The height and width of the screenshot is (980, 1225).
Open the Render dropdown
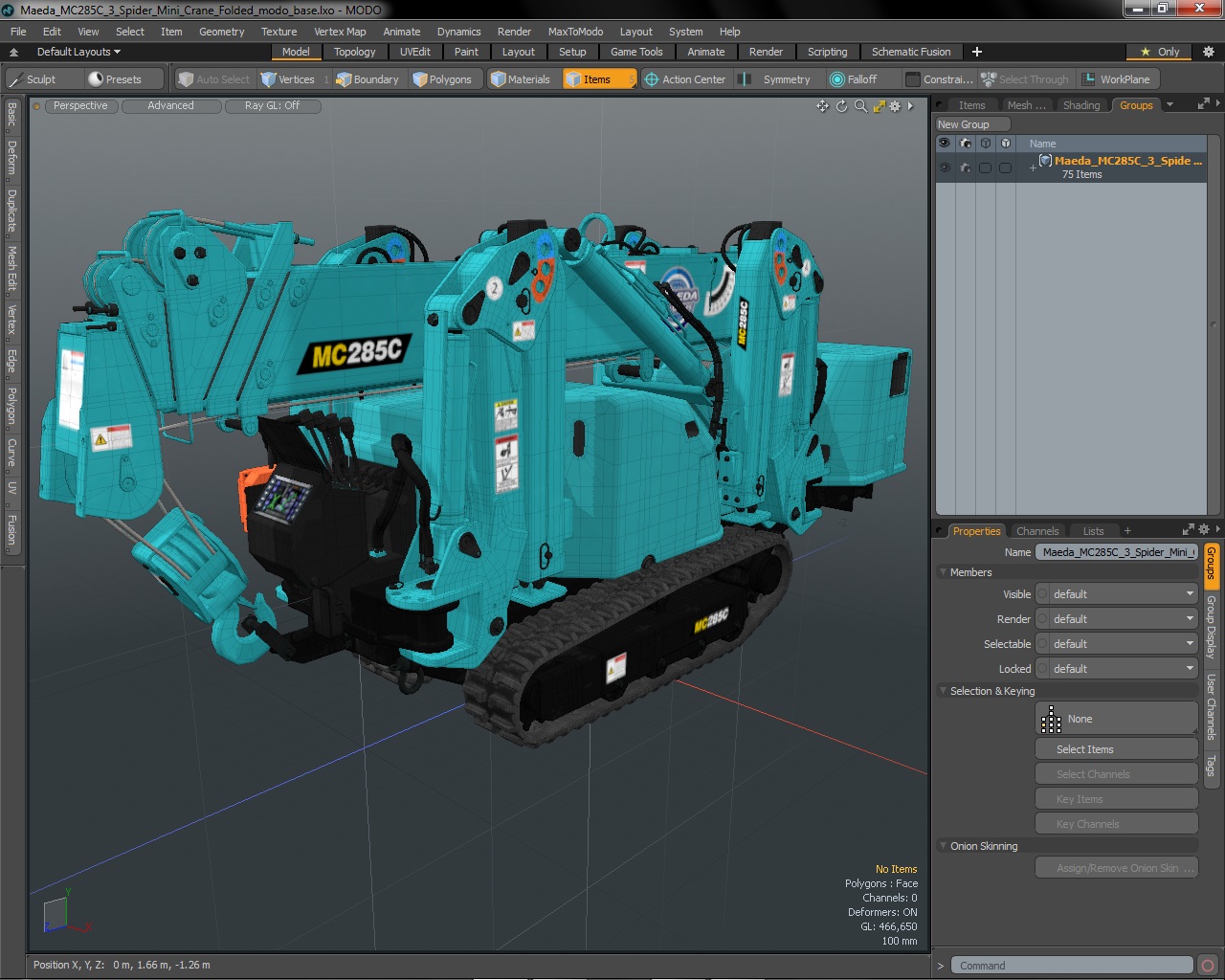coord(1117,619)
